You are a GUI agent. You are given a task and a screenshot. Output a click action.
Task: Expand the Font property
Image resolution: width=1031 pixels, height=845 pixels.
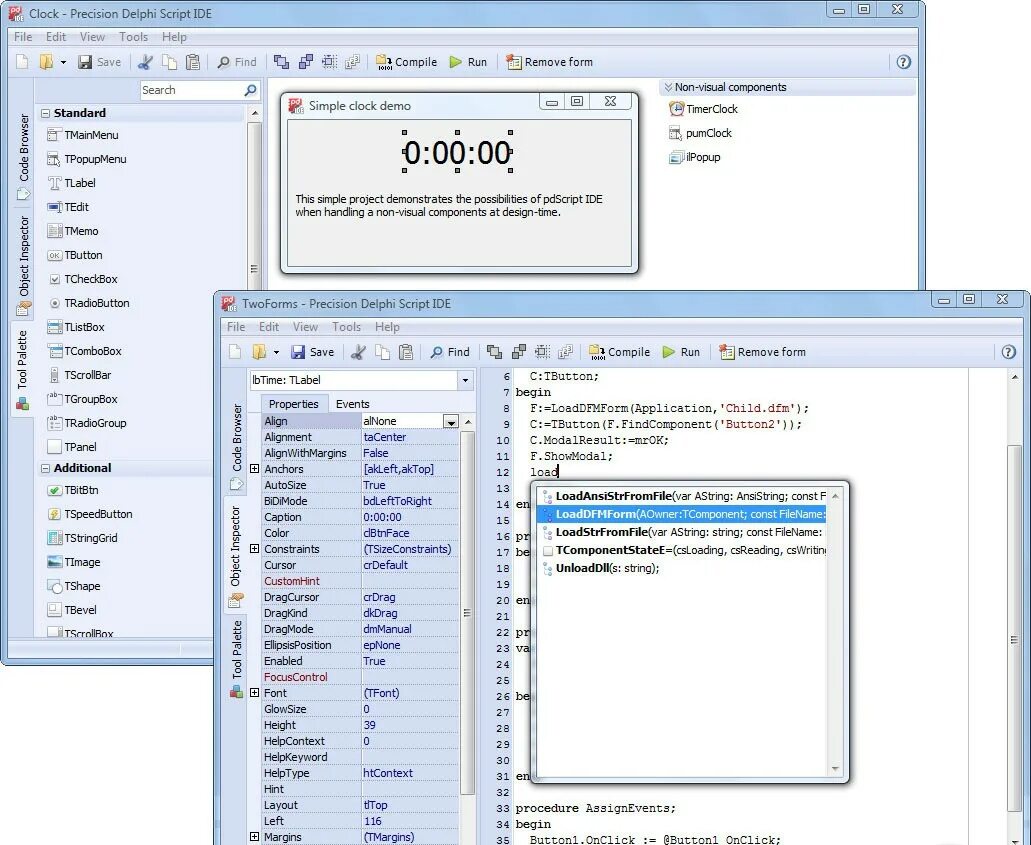[254, 692]
